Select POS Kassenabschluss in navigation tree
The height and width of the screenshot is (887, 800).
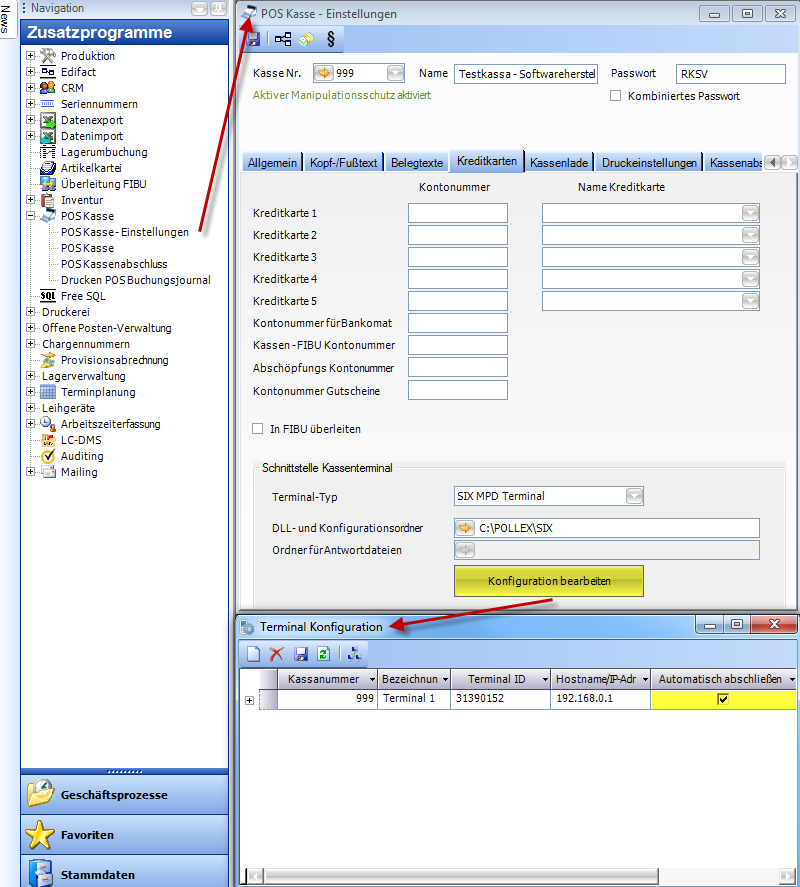click(113, 264)
